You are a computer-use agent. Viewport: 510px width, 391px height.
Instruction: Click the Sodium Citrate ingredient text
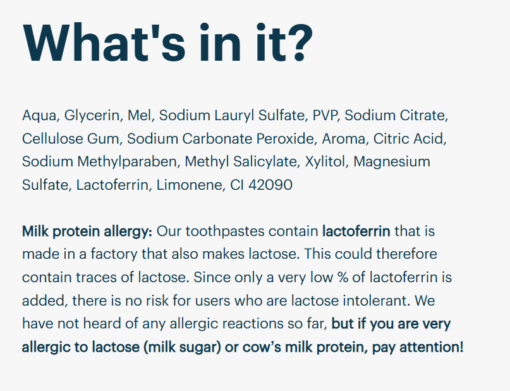click(x=396, y=115)
